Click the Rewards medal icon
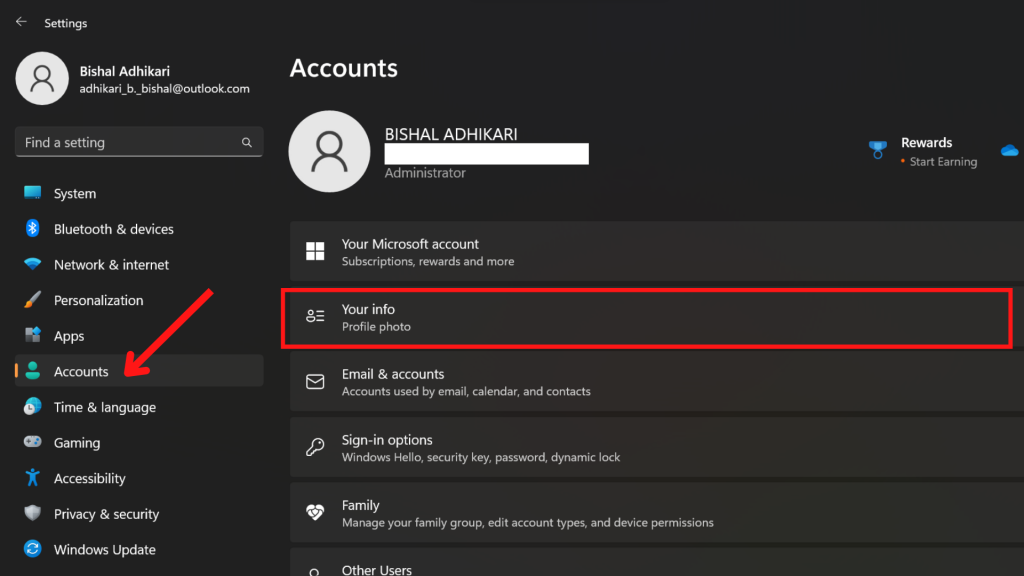This screenshot has height=576, width=1024. click(878, 150)
